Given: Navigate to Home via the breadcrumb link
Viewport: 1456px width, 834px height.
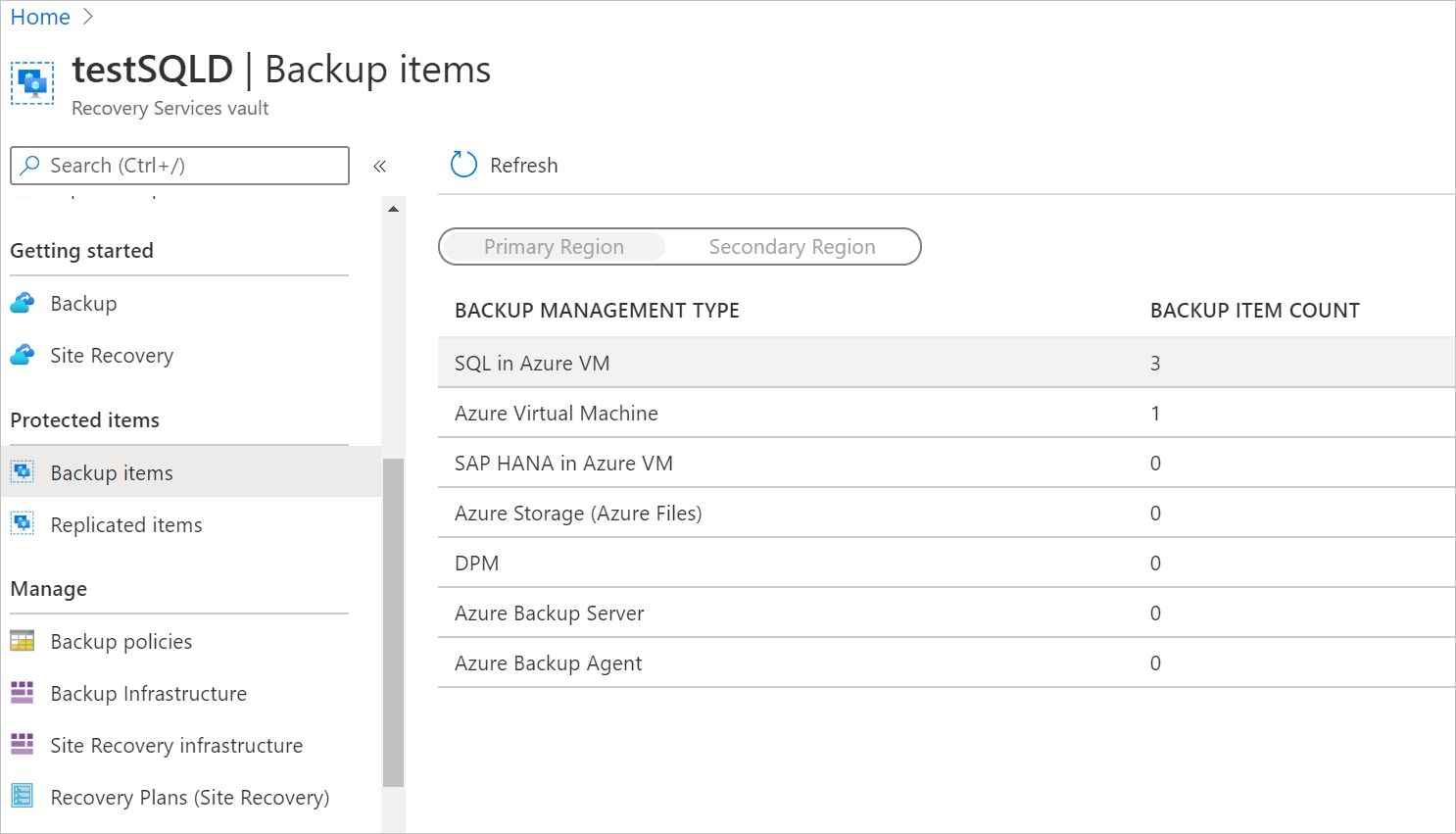Looking at the screenshot, I should point(40,16).
